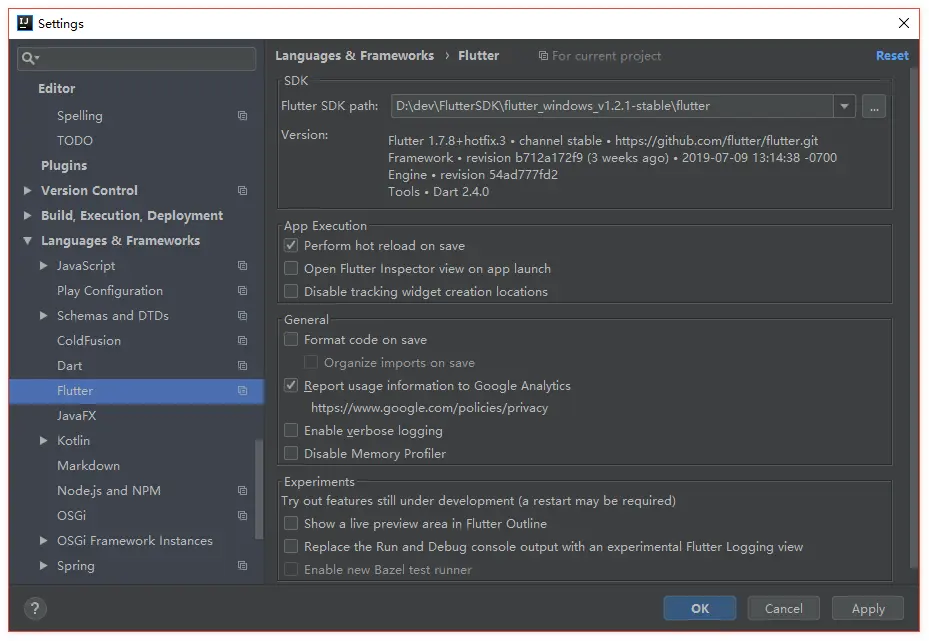Click the project-level icon next to Version Control
The width and height of the screenshot is (929, 641).
[x=242, y=190]
